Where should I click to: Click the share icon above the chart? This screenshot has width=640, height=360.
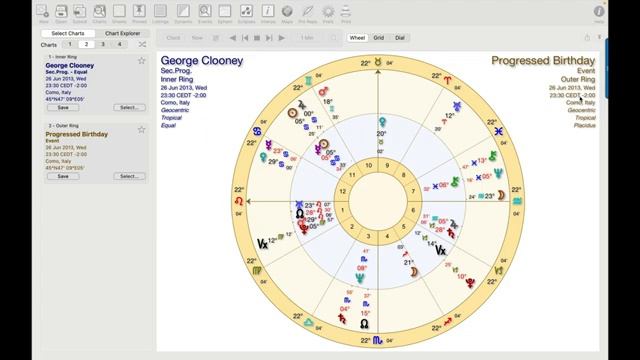pyautogui.click(x=587, y=38)
